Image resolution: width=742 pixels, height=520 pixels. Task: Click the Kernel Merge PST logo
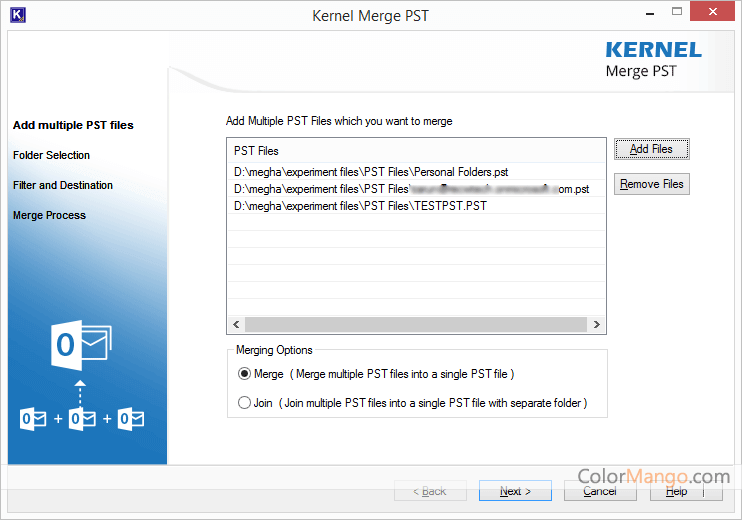point(654,59)
